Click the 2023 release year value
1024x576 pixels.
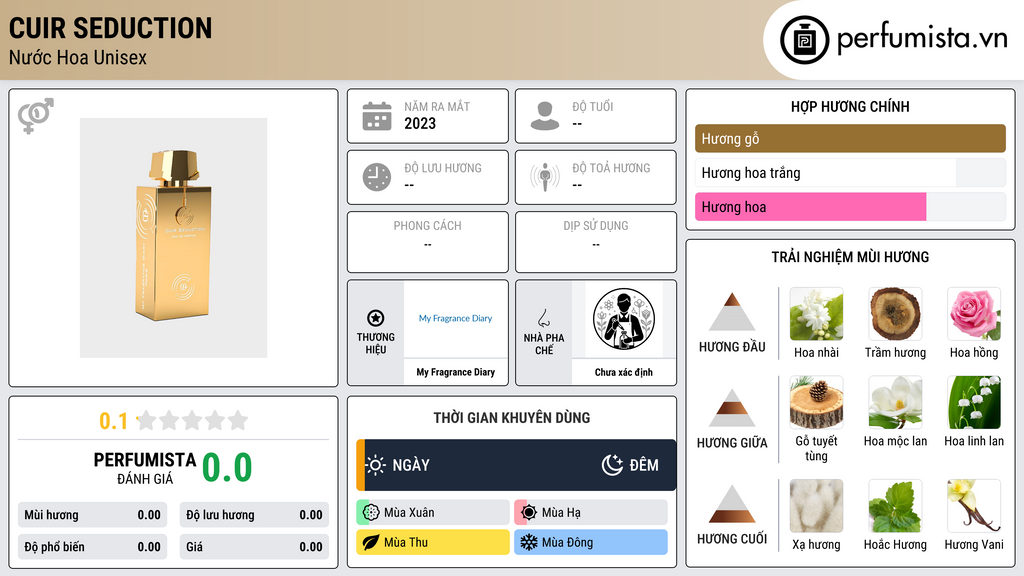click(x=420, y=123)
